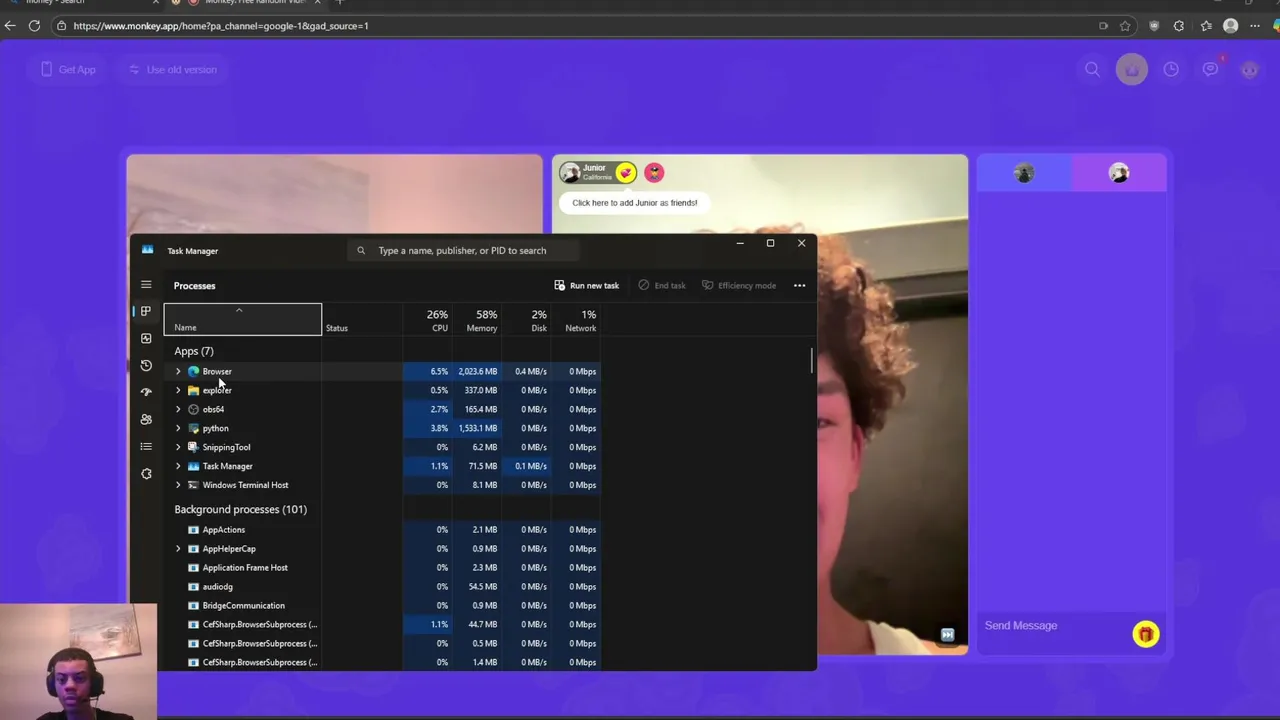The image size is (1280, 720).
Task: Click the End task button
Action: pyautogui.click(x=662, y=286)
